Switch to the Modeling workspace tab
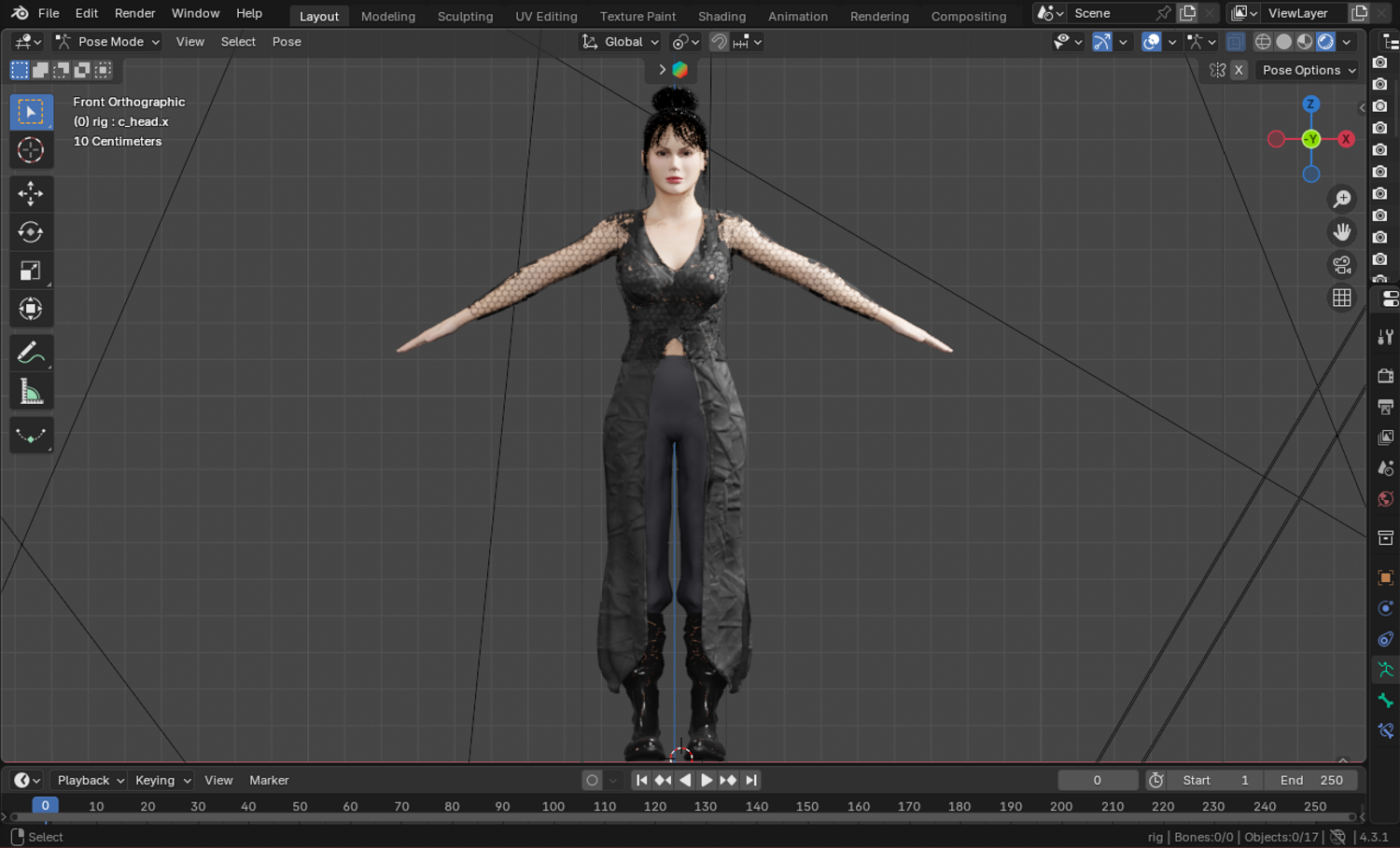1400x848 pixels. tap(388, 16)
